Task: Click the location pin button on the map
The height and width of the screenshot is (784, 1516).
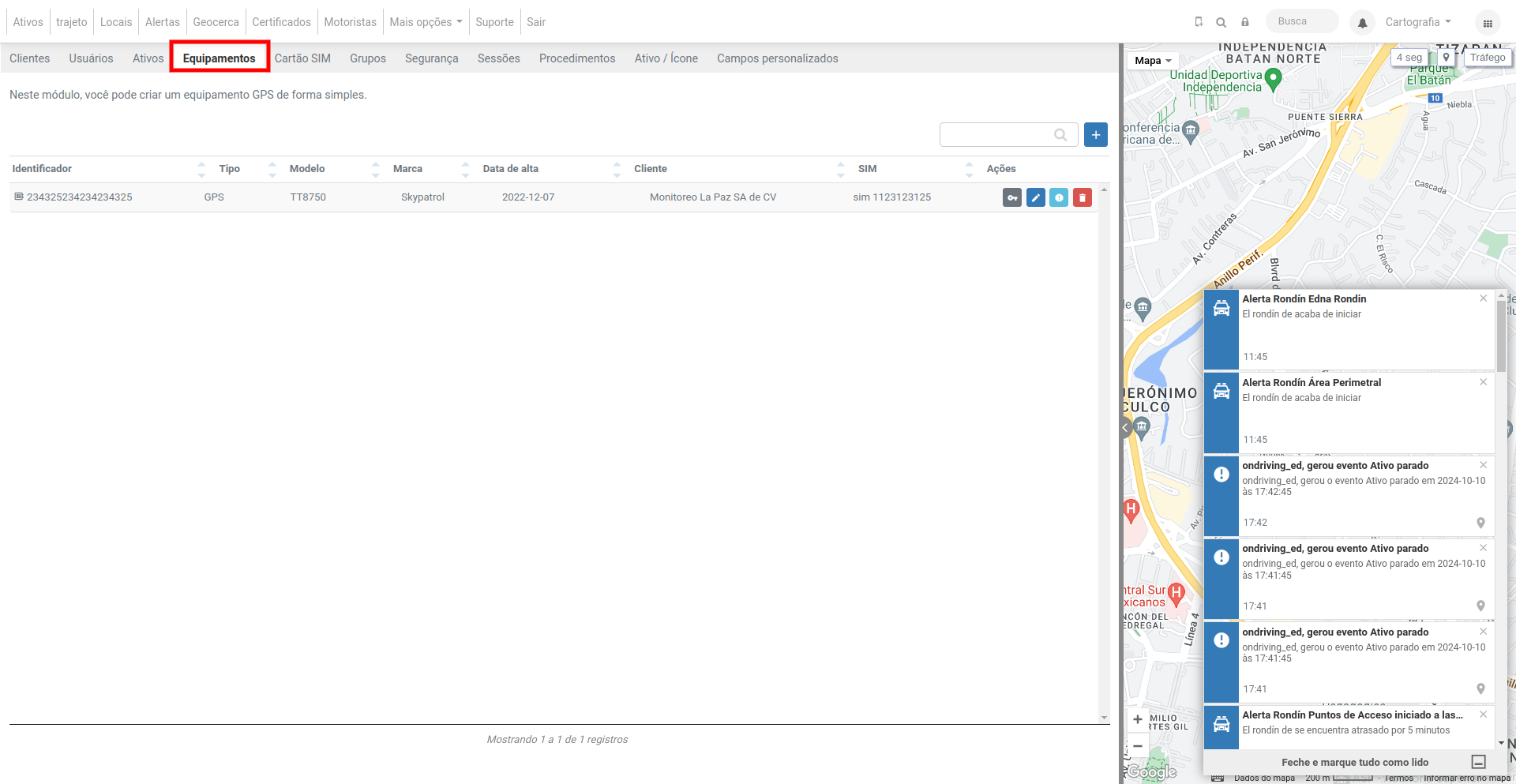Action: pyautogui.click(x=1446, y=58)
